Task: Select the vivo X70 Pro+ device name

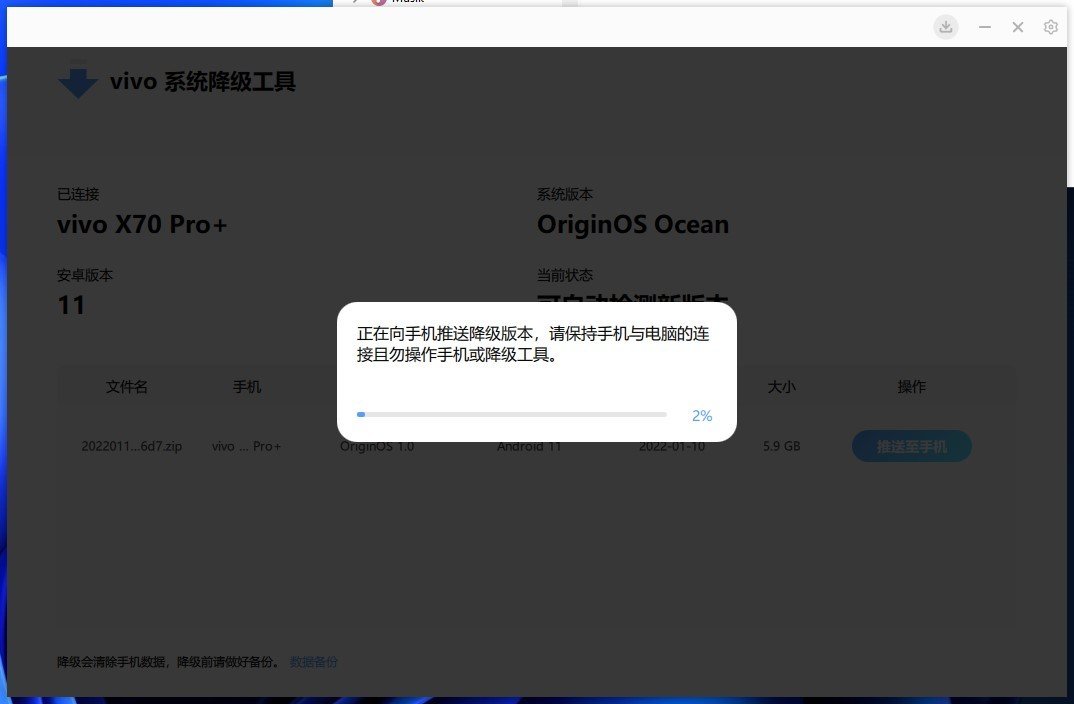Action: click(x=142, y=225)
